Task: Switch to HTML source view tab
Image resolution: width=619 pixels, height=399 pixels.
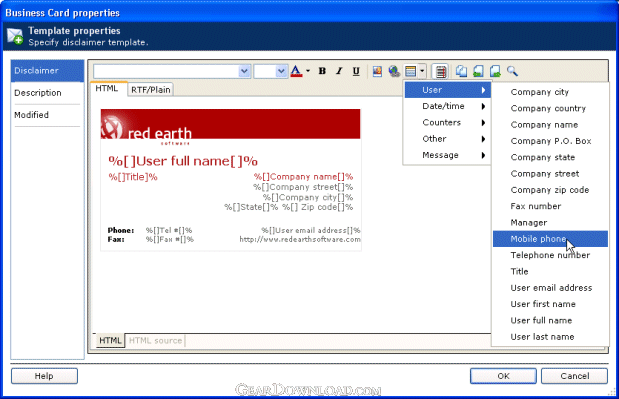Action: click(156, 341)
